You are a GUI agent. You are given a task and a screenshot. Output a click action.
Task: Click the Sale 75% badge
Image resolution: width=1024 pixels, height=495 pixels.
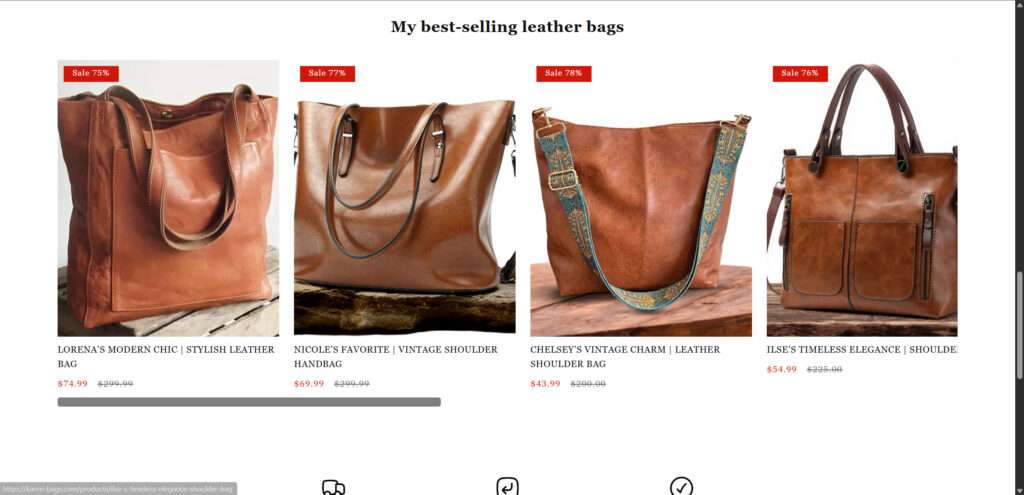(x=91, y=73)
